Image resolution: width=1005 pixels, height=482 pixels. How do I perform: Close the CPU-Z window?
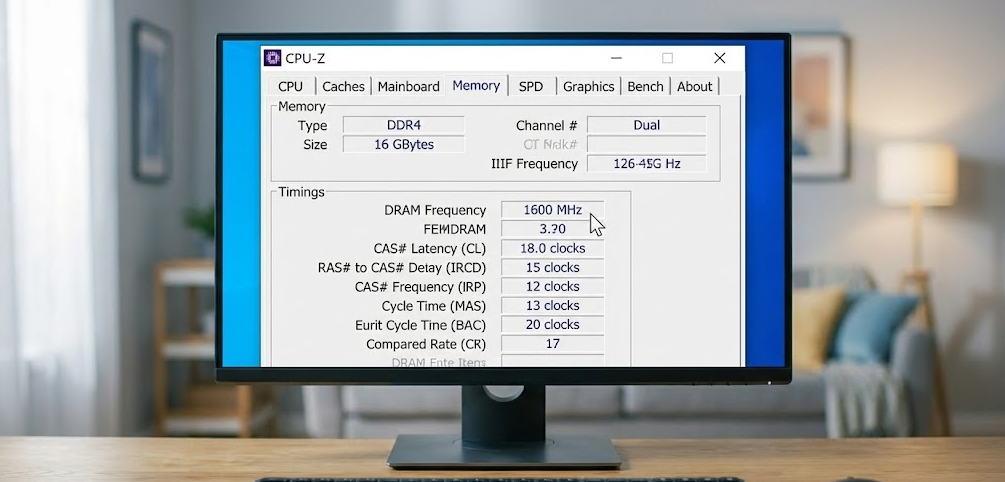[720, 58]
